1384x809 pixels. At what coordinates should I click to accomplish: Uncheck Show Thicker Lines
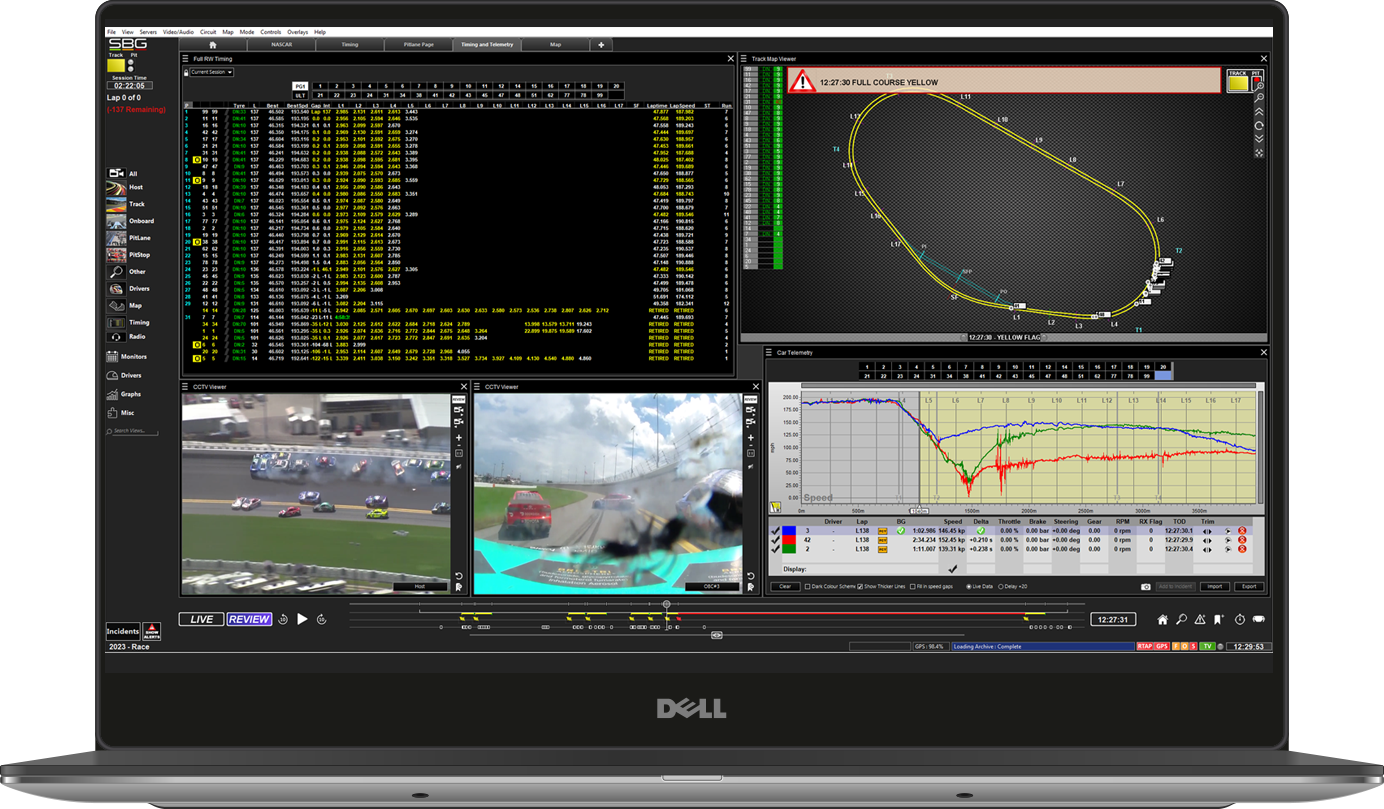860,586
